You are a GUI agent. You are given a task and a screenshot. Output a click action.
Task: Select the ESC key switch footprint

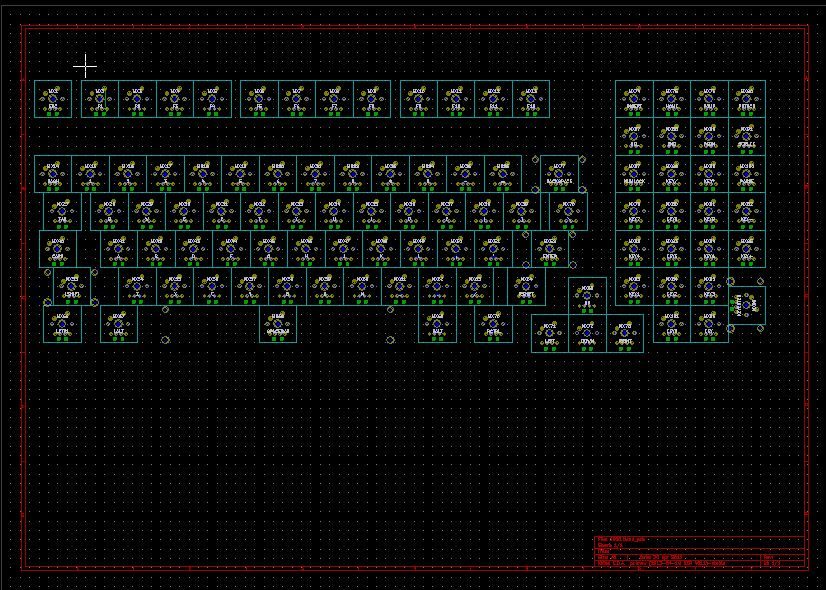tap(53, 99)
